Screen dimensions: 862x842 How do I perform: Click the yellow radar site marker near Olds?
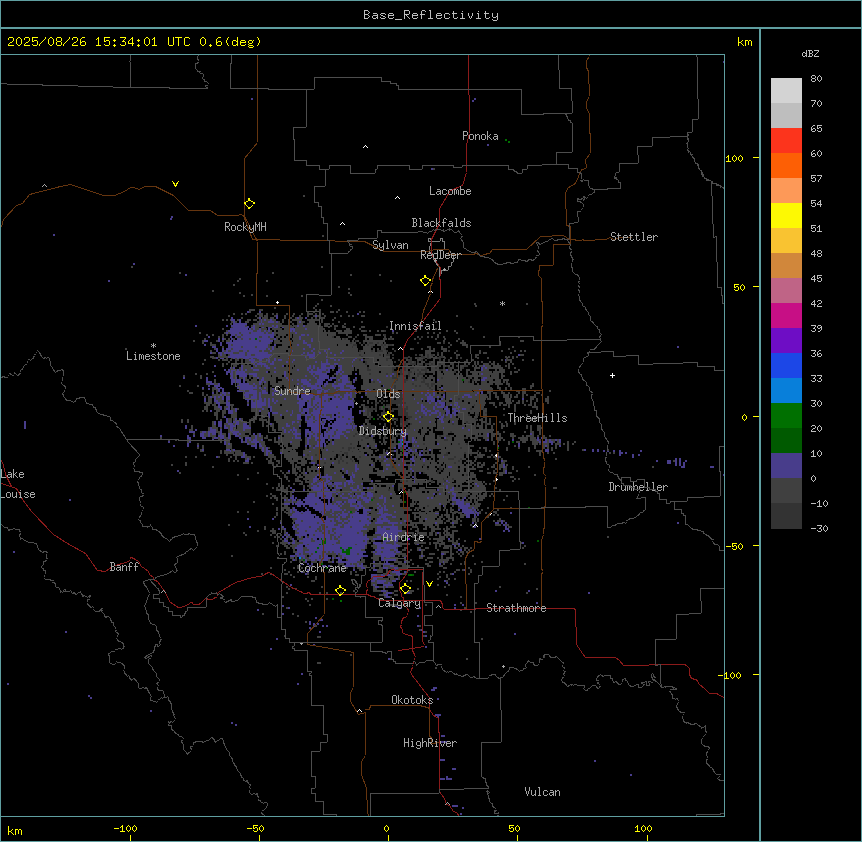388,417
